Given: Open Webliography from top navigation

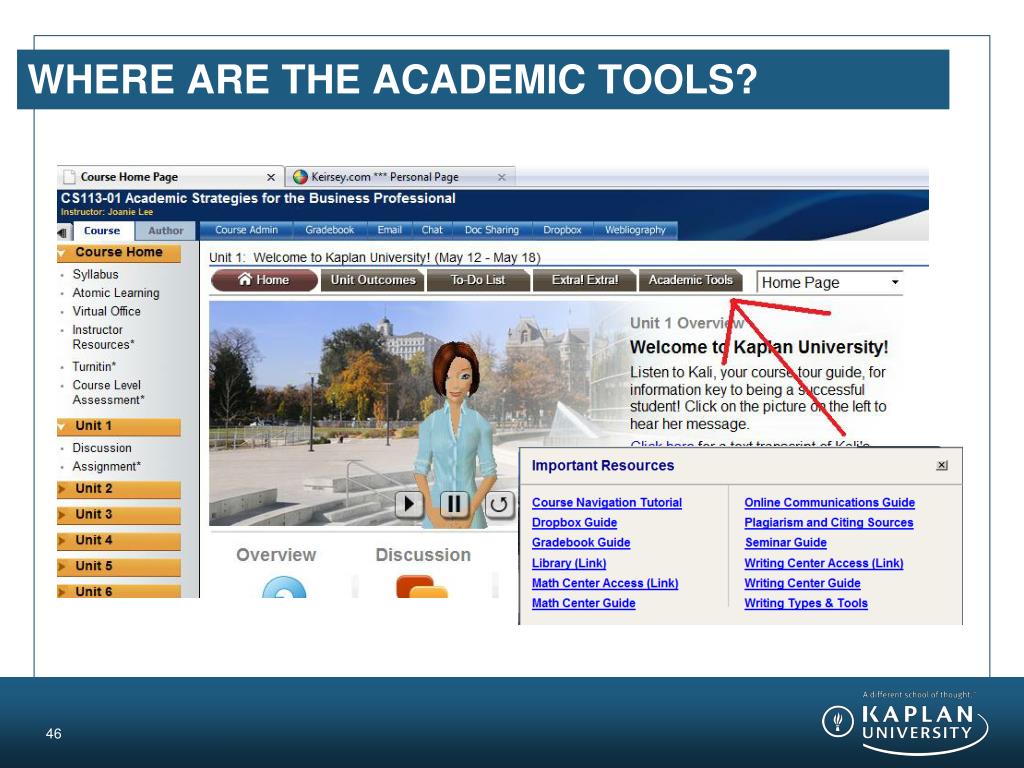Looking at the screenshot, I should coord(635,230).
